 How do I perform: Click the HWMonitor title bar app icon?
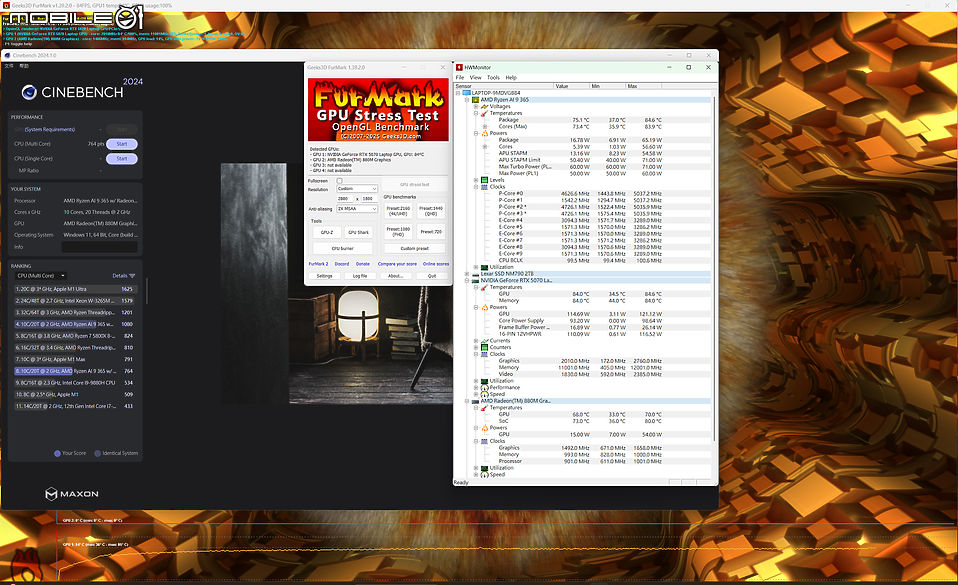tap(459, 67)
